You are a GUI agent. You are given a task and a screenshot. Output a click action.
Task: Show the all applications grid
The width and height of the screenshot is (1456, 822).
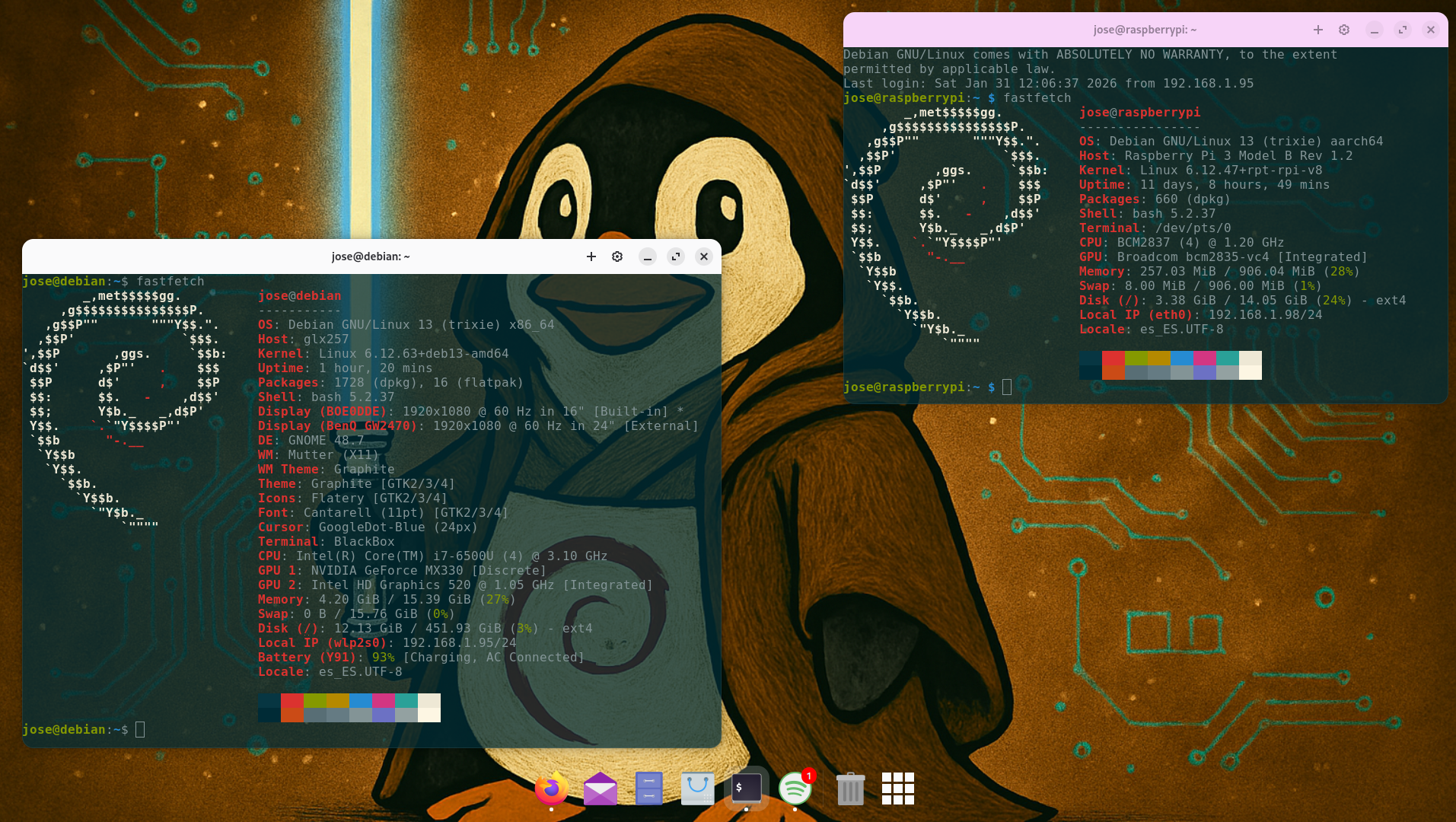(897, 789)
